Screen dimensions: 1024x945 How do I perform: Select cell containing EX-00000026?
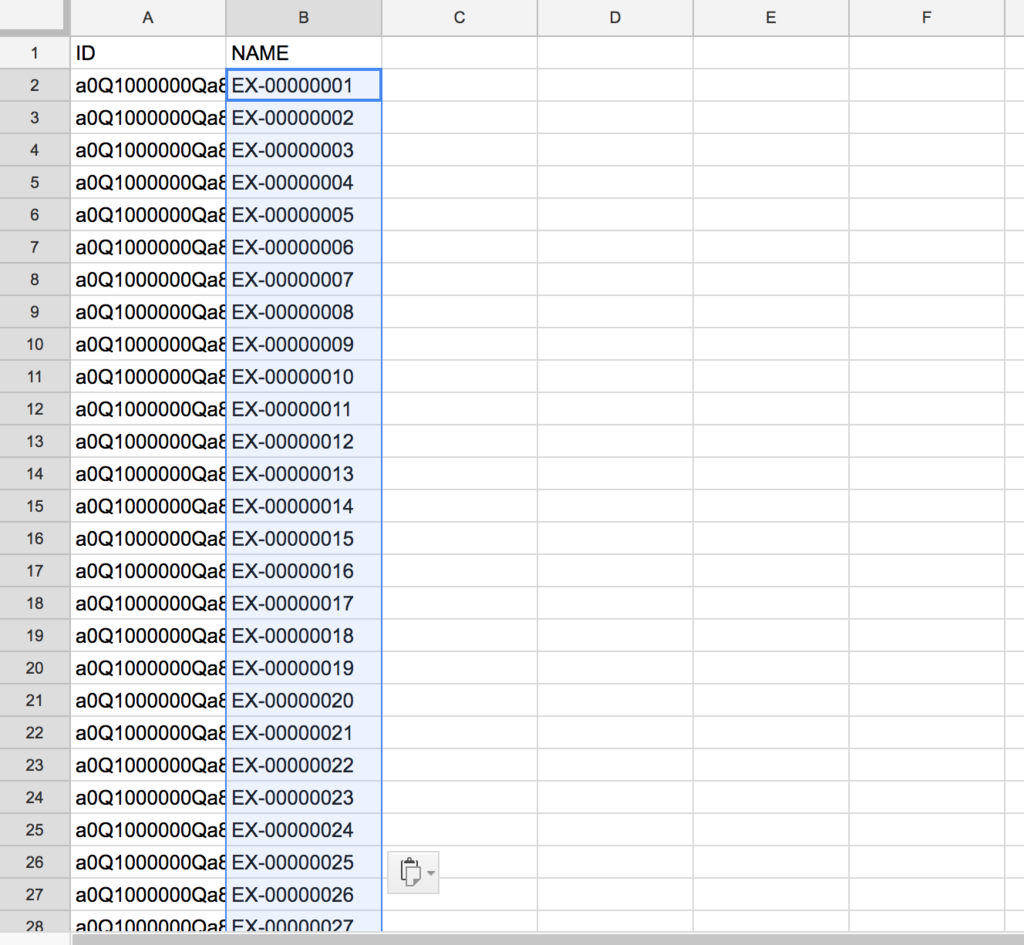pos(304,895)
